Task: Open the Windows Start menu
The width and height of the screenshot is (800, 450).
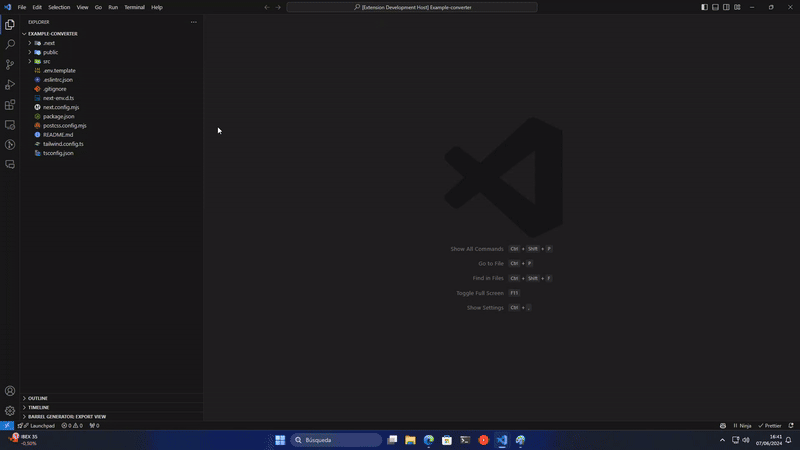Action: (280, 440)
